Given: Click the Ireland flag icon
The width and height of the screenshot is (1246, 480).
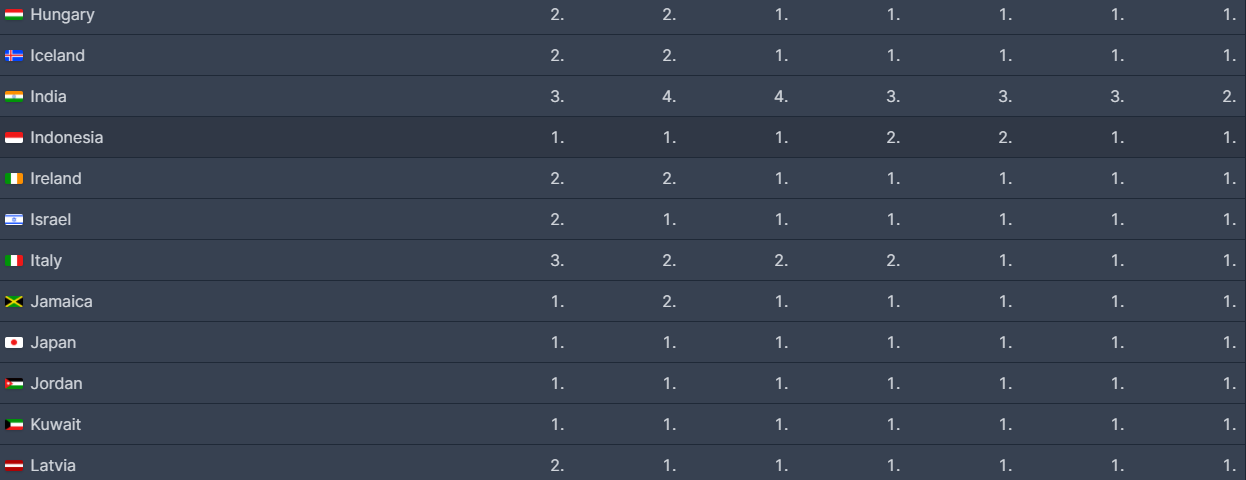Looking at the screenshot, I should coord(14,179).
